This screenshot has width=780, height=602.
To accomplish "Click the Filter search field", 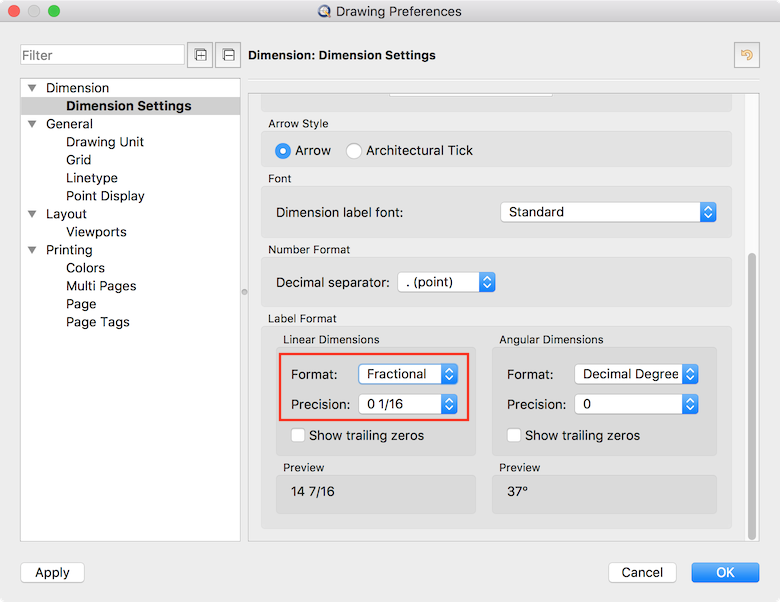I will (x=102, y=55).
